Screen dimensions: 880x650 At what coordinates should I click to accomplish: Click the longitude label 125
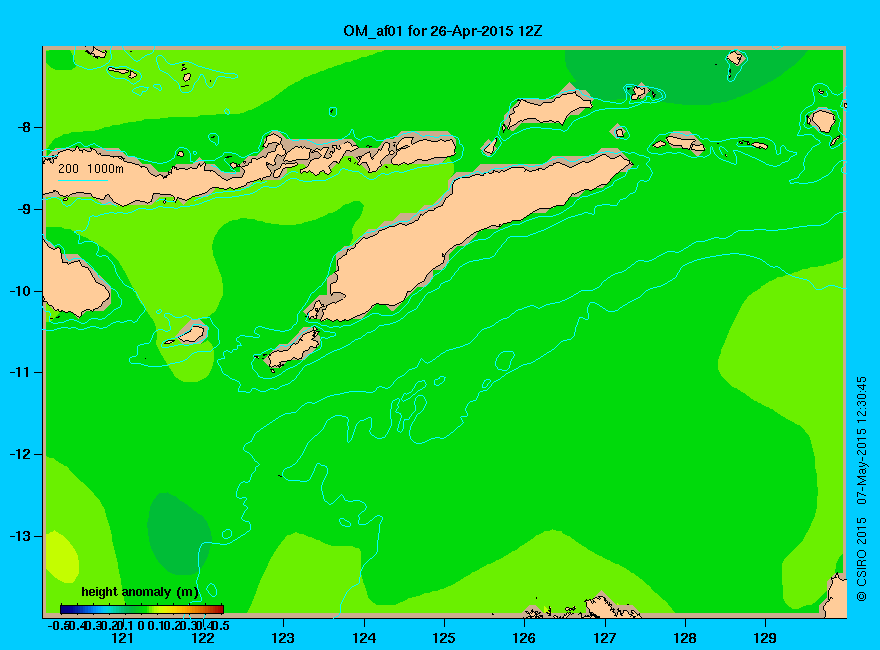click(444, 638)
